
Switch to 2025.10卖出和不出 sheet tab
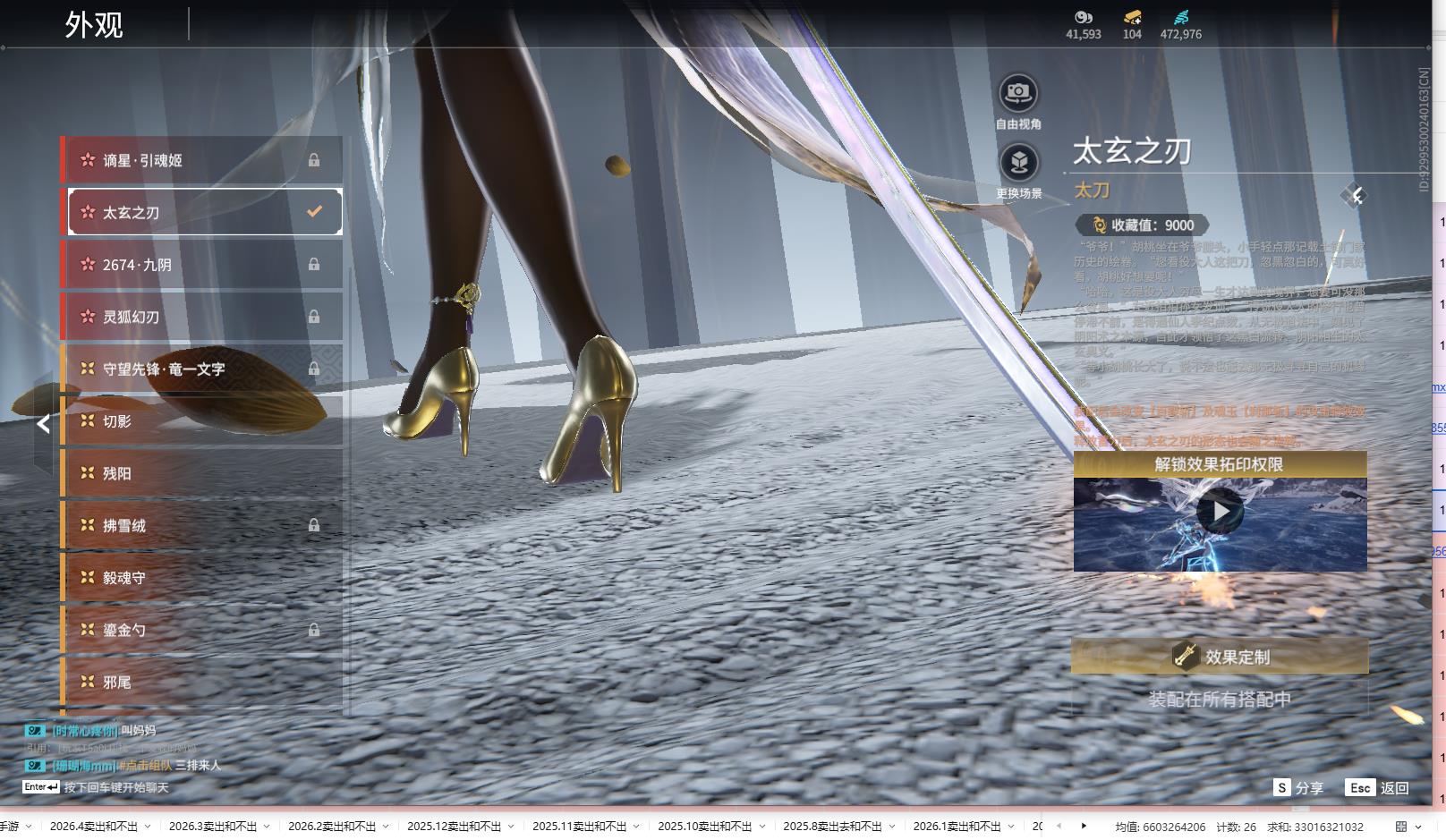[x=704, y=827]
